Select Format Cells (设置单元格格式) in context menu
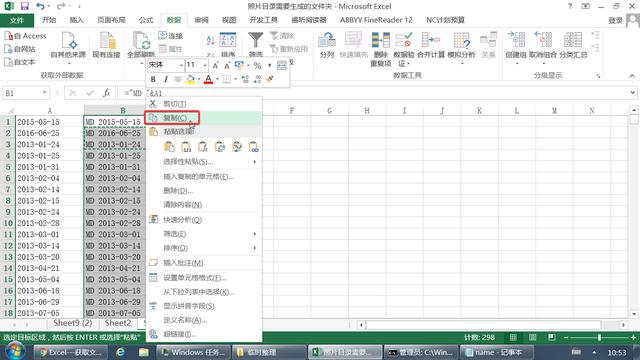 (x=204, y=278)
